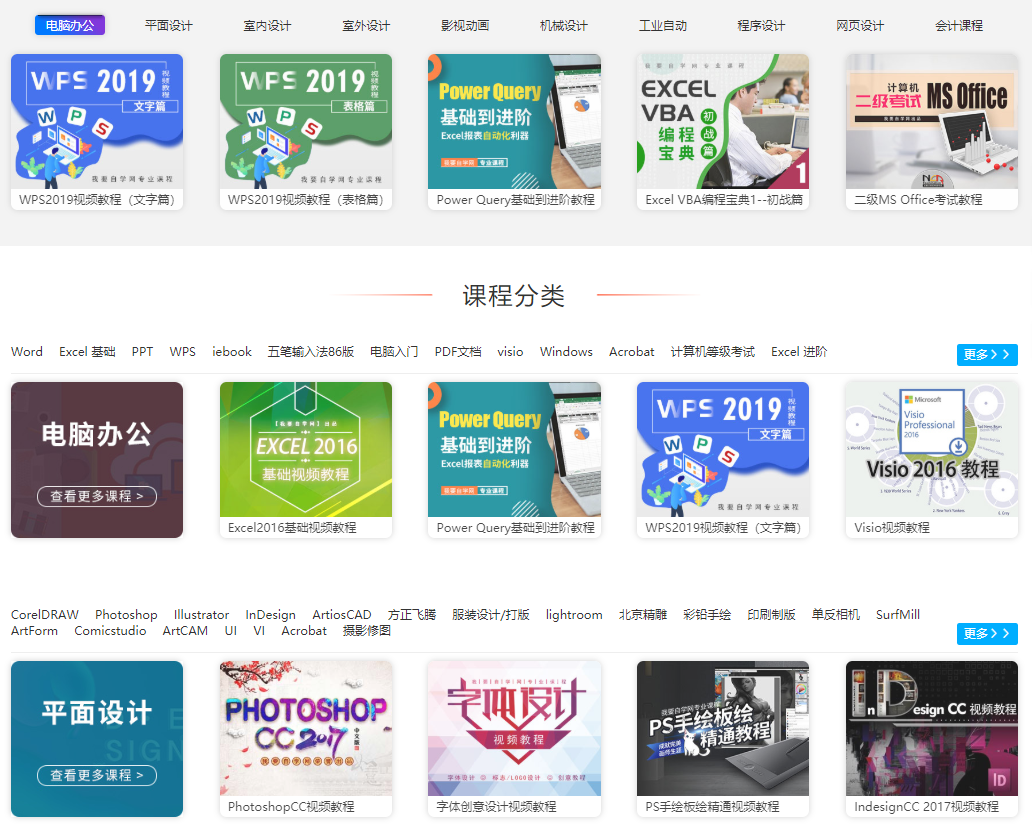This screenshot has width=1032, height=835.
Task: Open PS手绘板绘精通教程 thumbnail
Action: pyautogui.click(x=723, y=728)
